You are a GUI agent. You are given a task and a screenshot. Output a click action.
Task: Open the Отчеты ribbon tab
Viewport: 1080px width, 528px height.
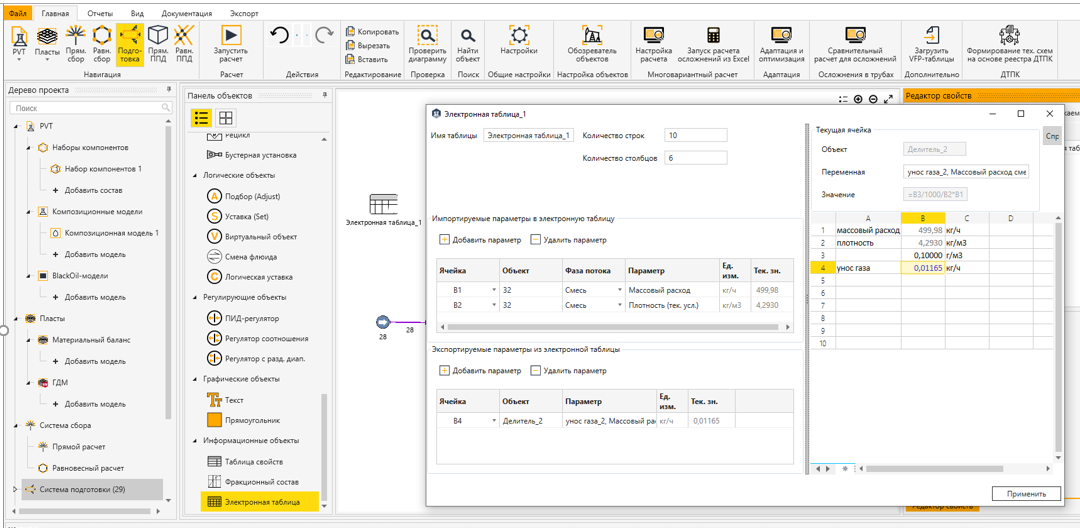(x=100, y=13)
